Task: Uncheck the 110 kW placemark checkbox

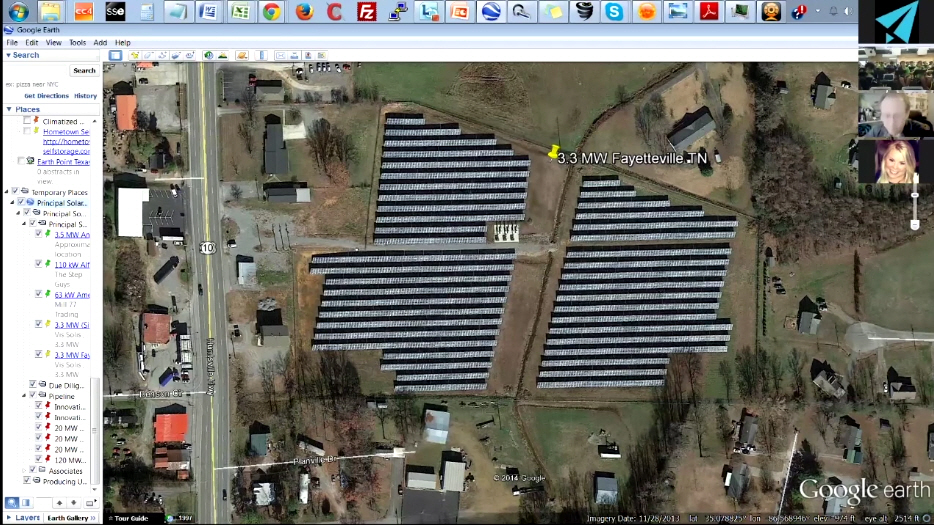Action: pos(39,263)
